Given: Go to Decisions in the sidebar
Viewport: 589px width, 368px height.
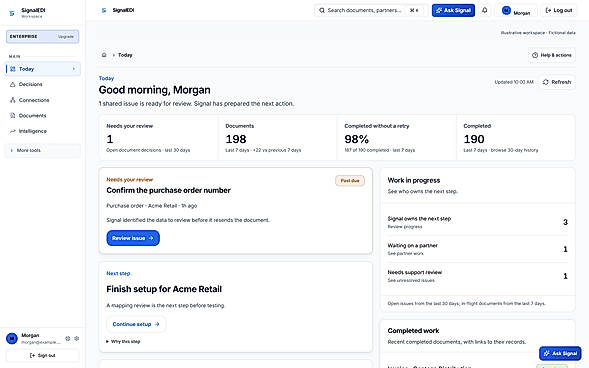Looking at the screenshot, I should 42,84.
